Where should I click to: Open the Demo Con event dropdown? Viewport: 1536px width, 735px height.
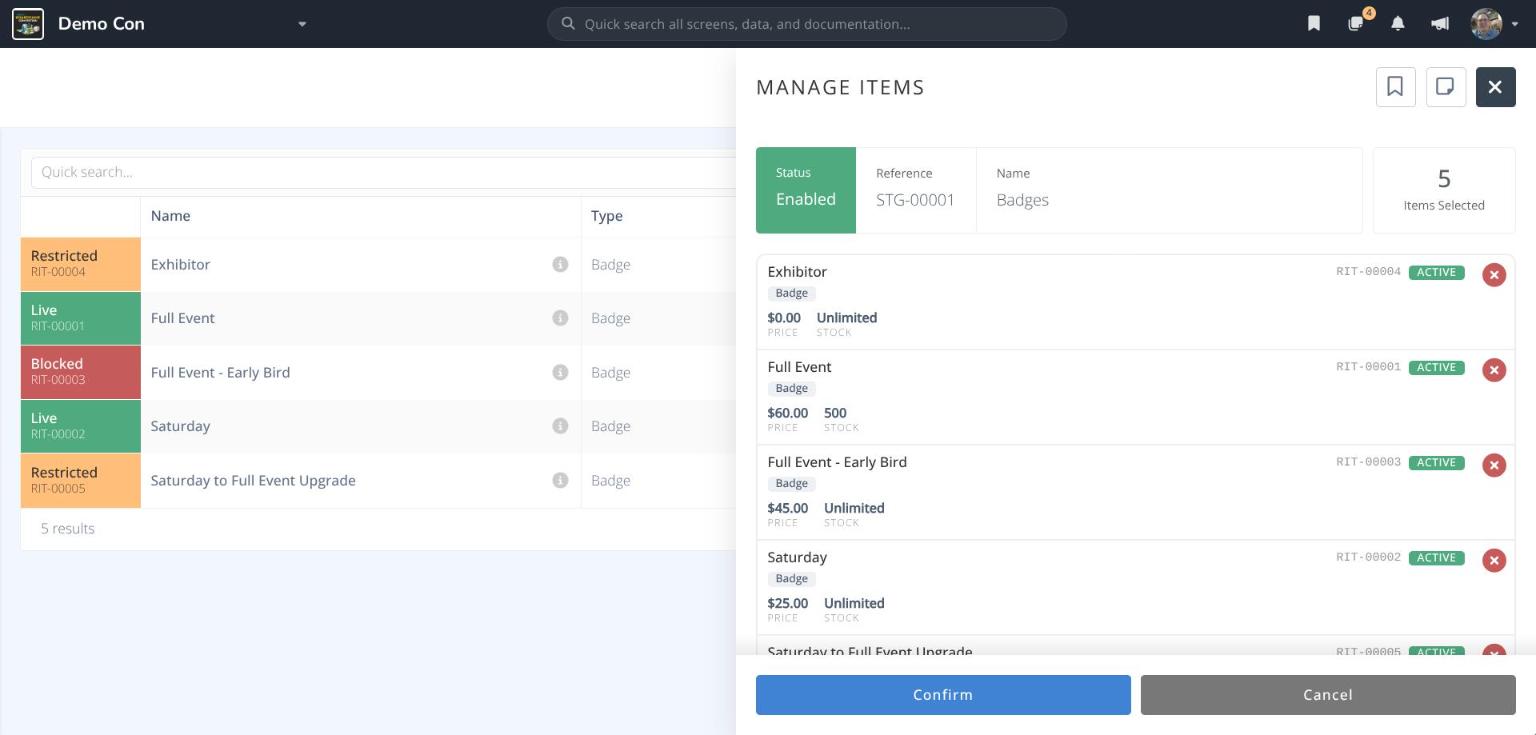tap(302, 24)
